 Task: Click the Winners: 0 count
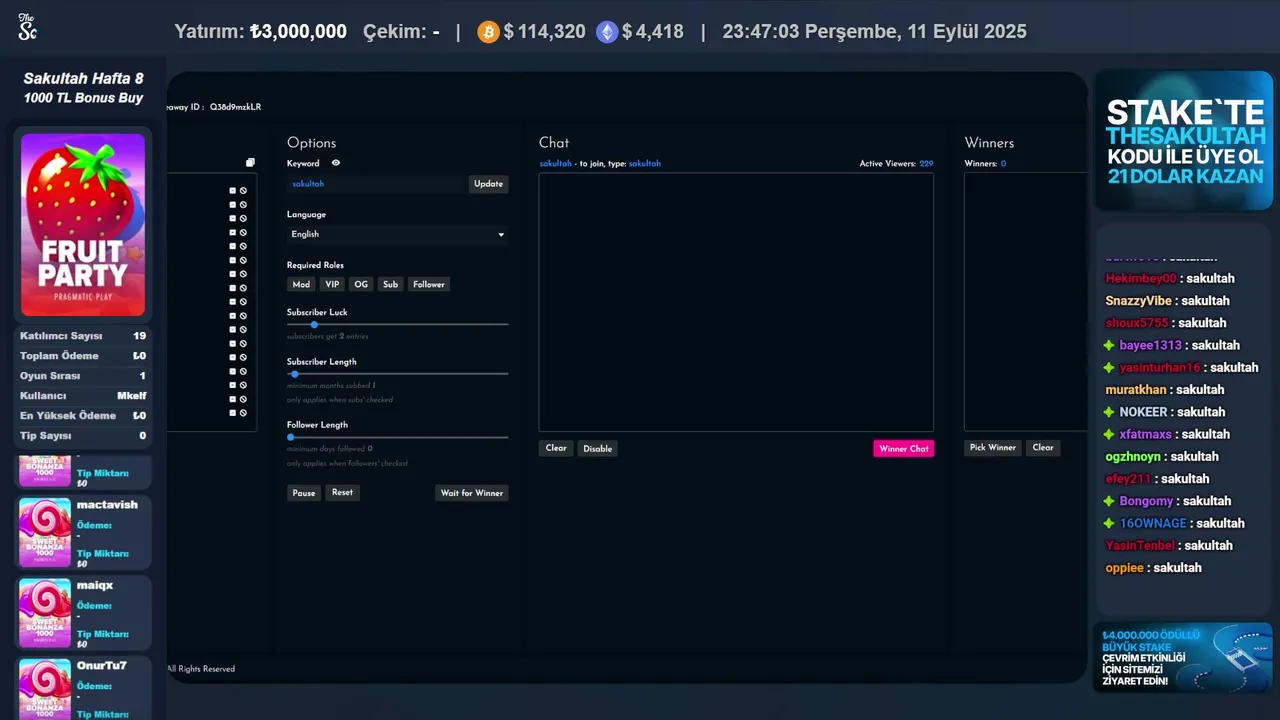coord(985,163)
